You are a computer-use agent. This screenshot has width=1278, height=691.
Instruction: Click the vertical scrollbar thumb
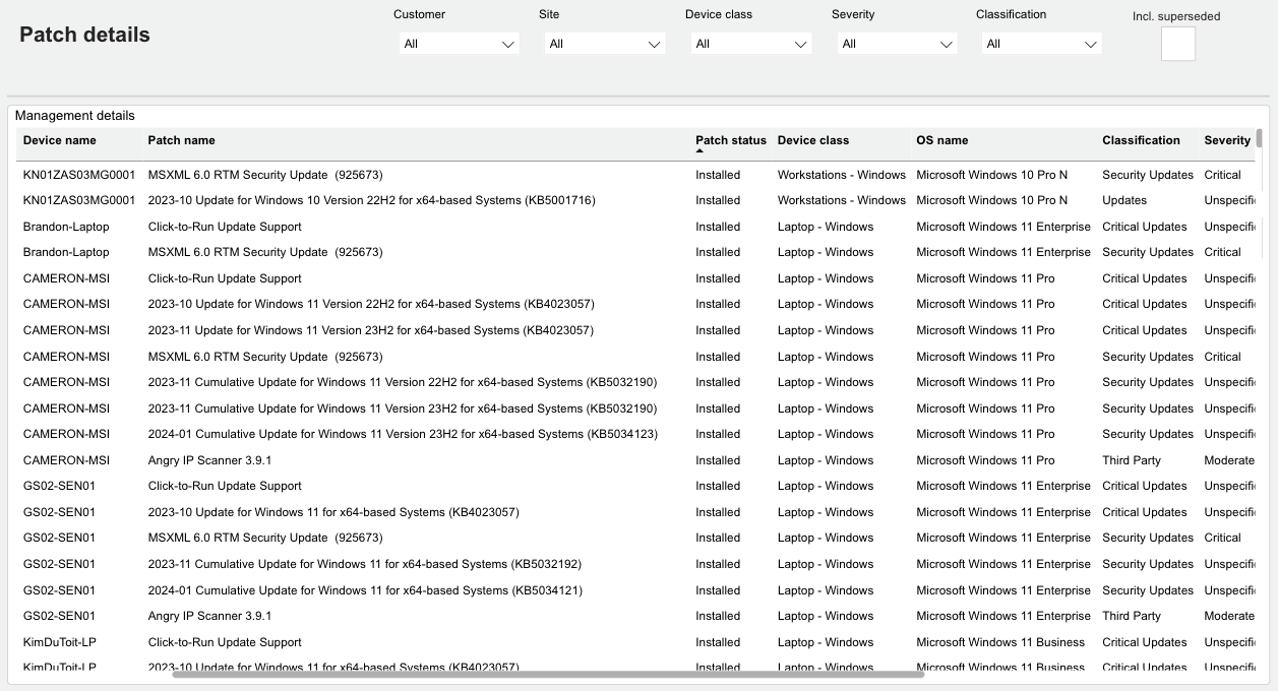pos(1259,138)
